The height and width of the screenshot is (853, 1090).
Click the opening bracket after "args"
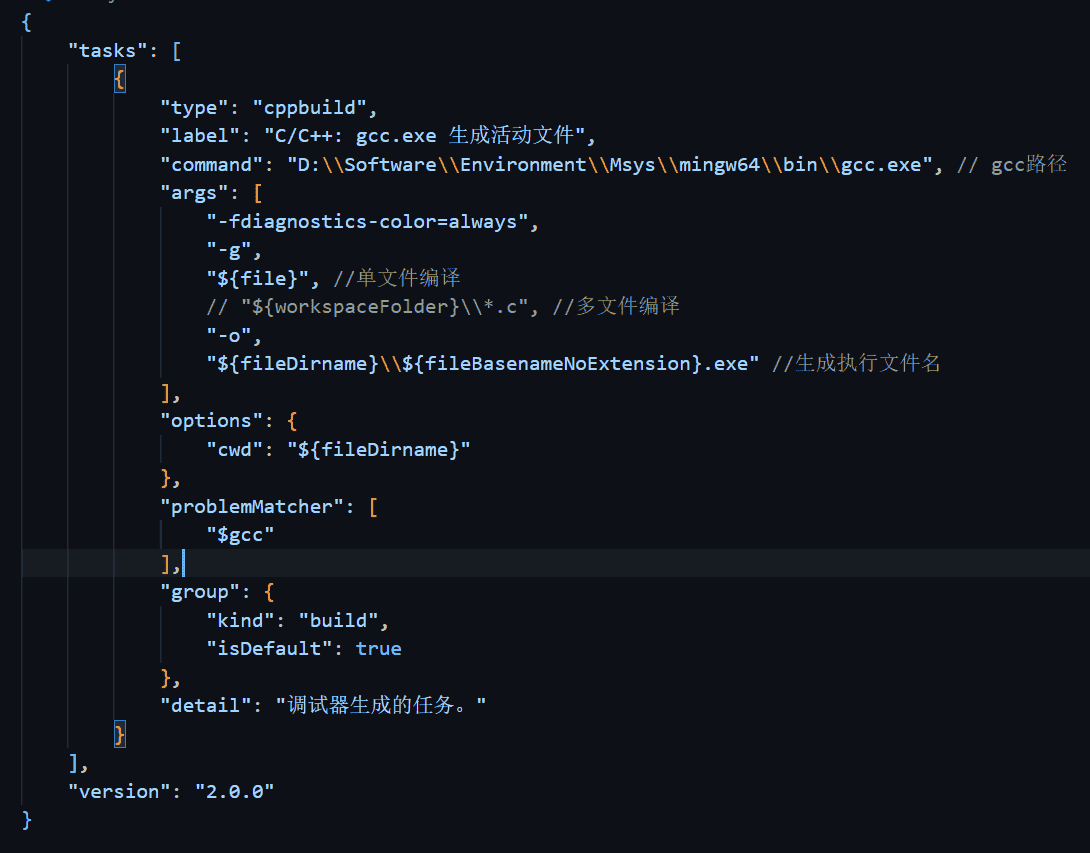coord(258,193)
